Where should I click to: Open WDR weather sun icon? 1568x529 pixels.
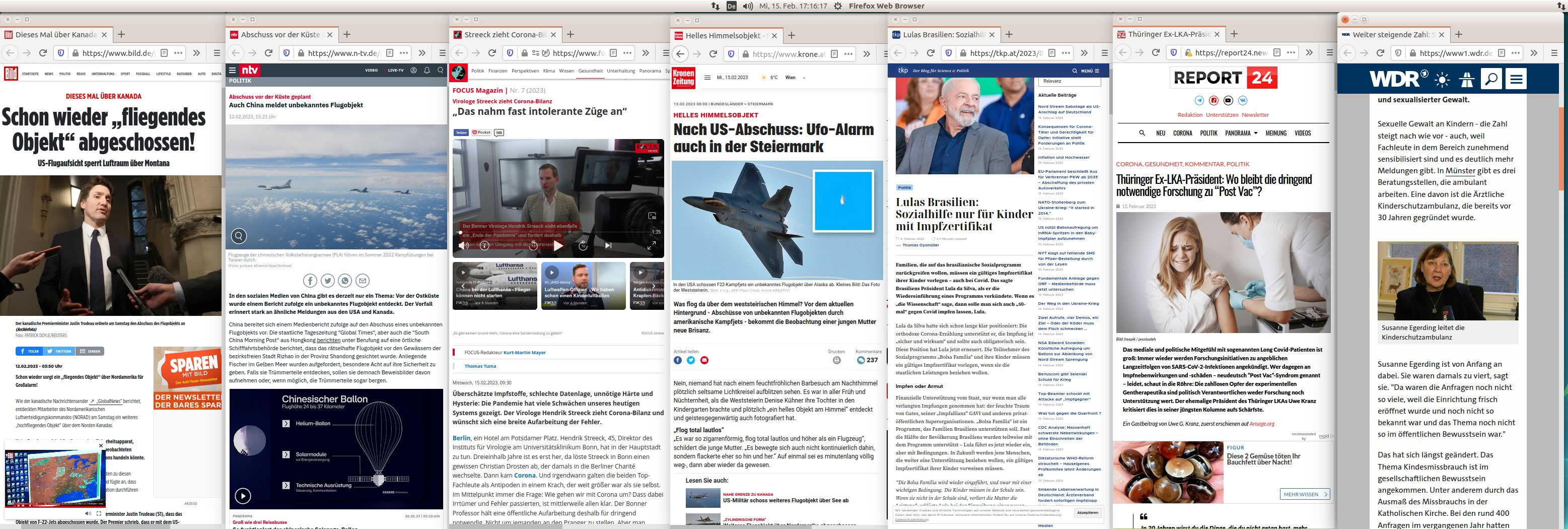tap(1442, 79)
